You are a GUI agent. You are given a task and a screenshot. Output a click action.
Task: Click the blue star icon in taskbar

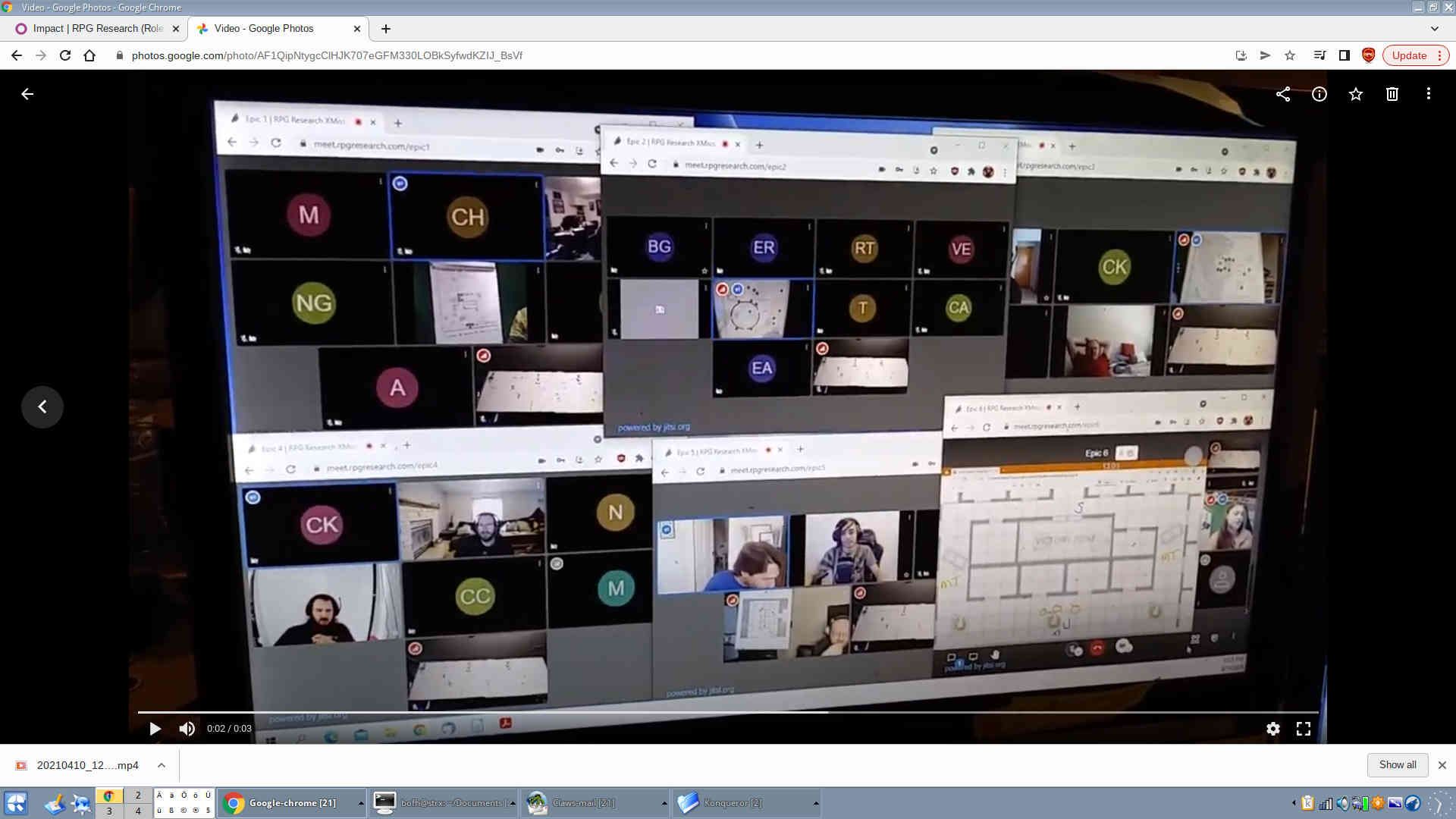click(81, 803)
